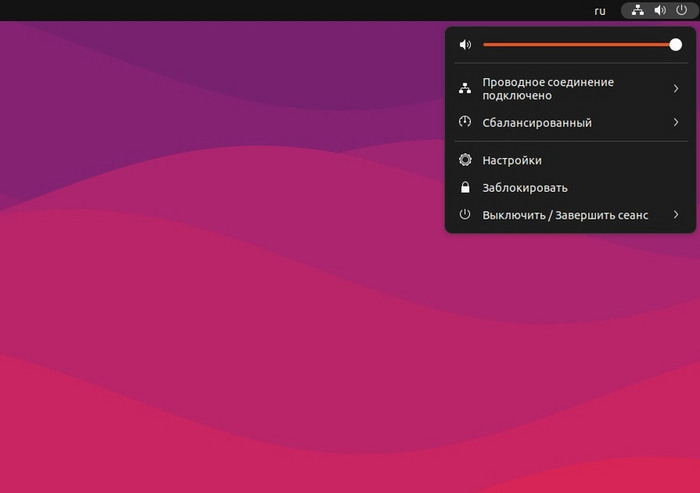This screenshot has height=493, width=700.
Task: Click the power icon in the top bar
Action: [682, 10]
